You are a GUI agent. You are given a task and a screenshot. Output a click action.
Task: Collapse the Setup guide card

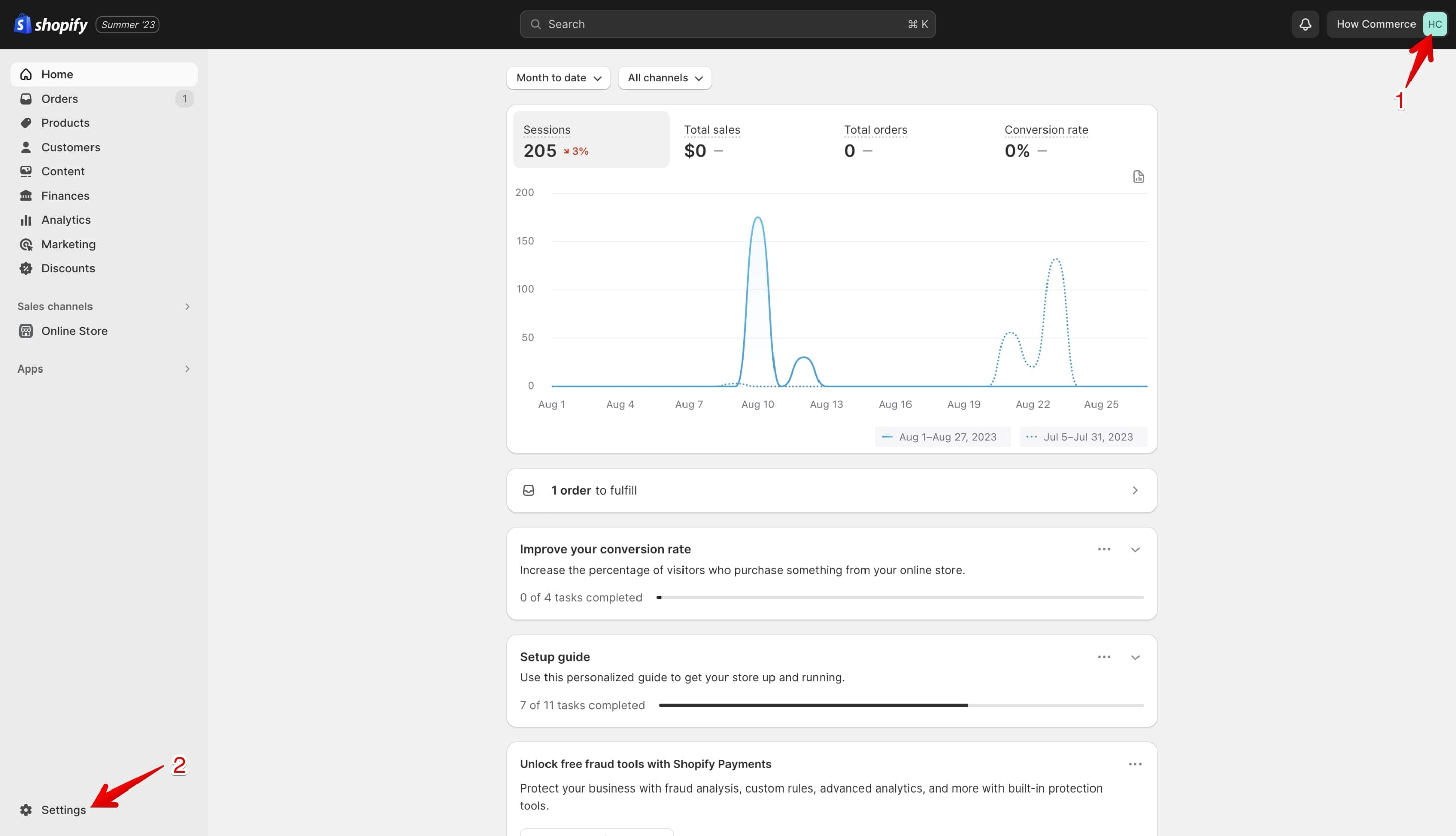[1134, 658]
